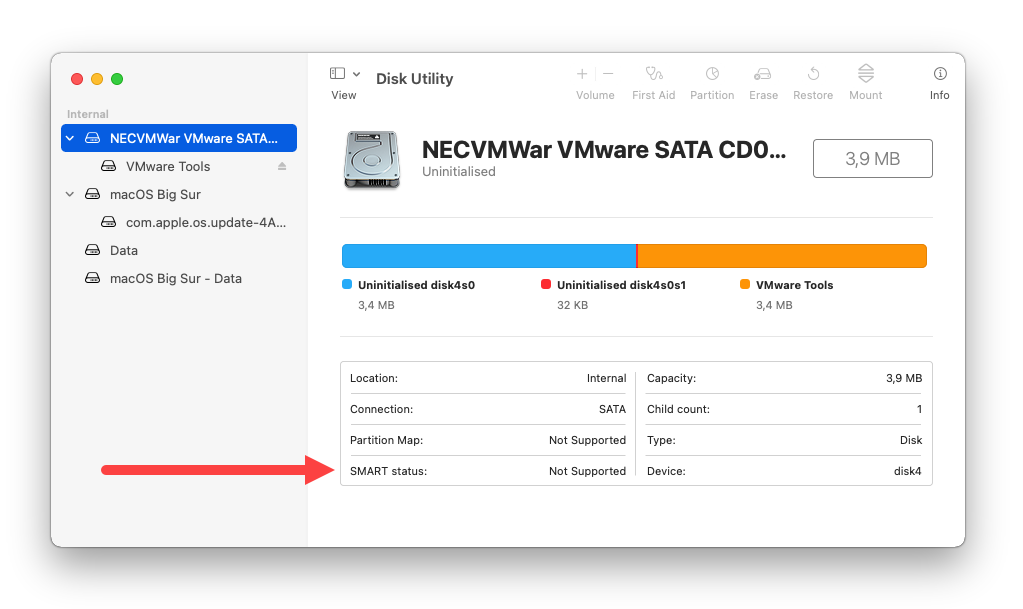Click blue Uninitialised disk4s0 legend swatch
The width and height of the screenshot is (1023, 609).
pos(347,284)
